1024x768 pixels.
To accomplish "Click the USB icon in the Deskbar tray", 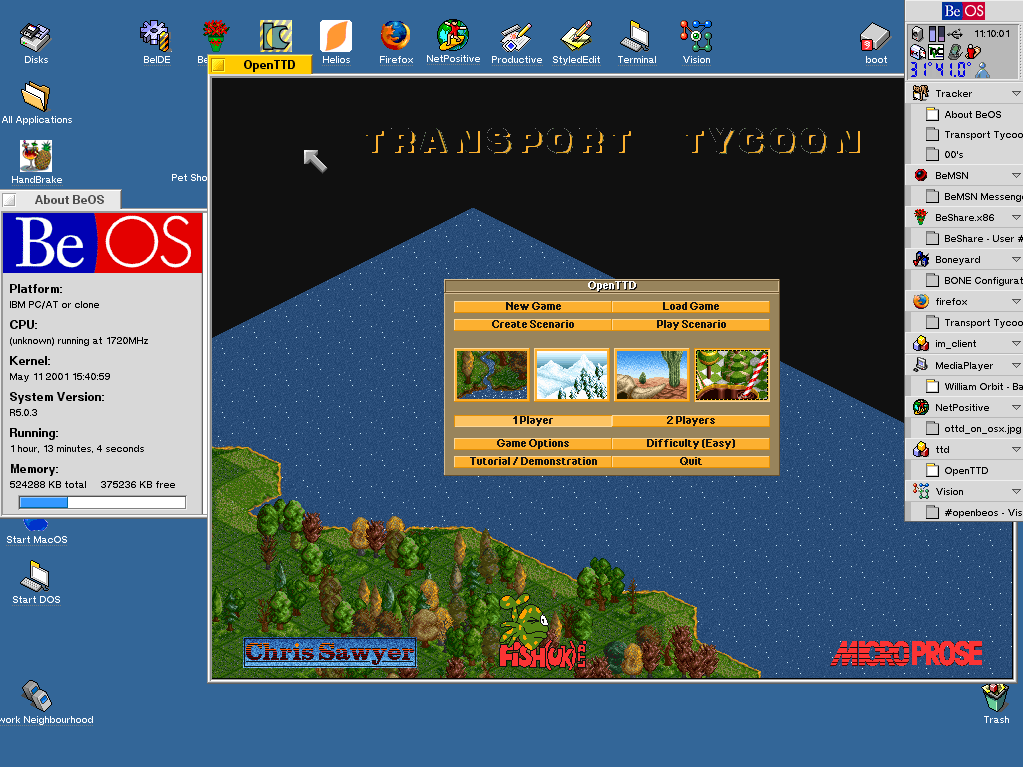I will coord(954,34).
